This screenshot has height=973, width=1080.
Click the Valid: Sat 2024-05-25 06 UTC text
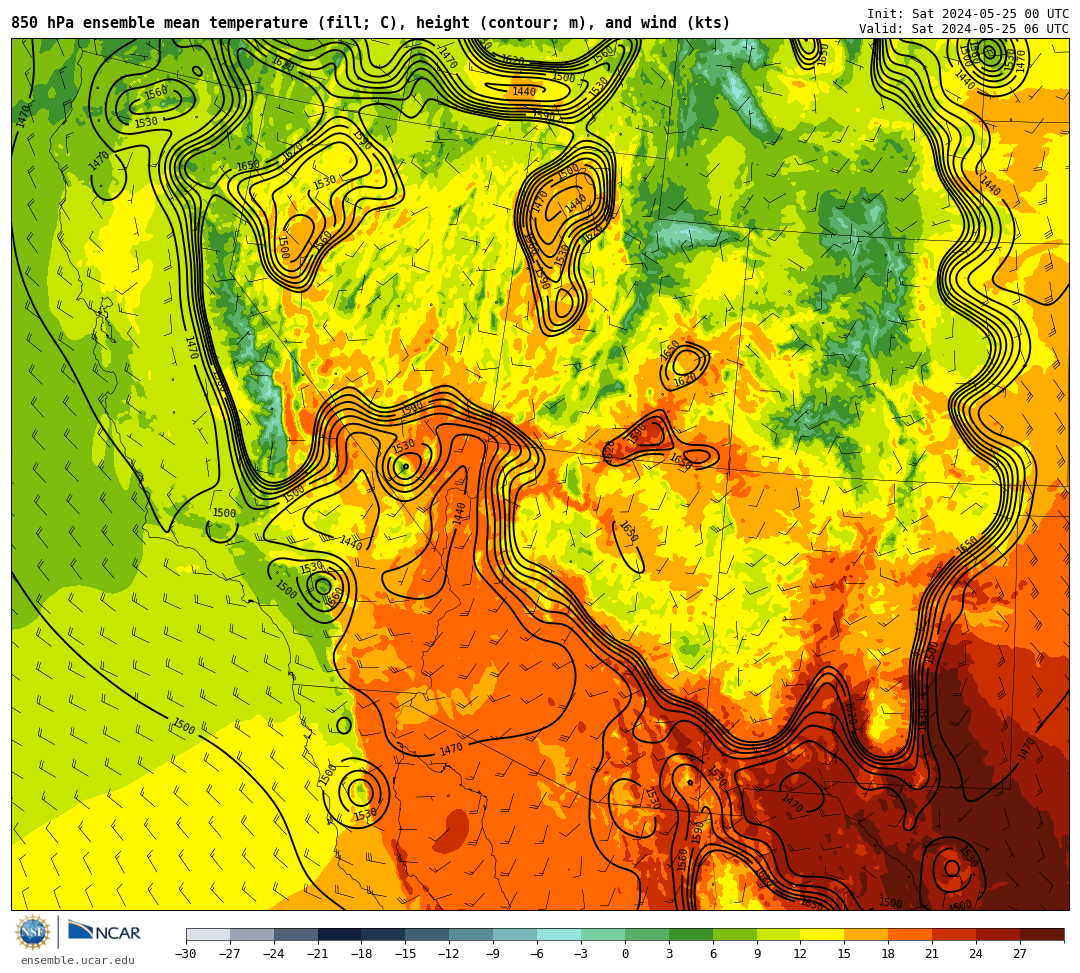[964, 29]
